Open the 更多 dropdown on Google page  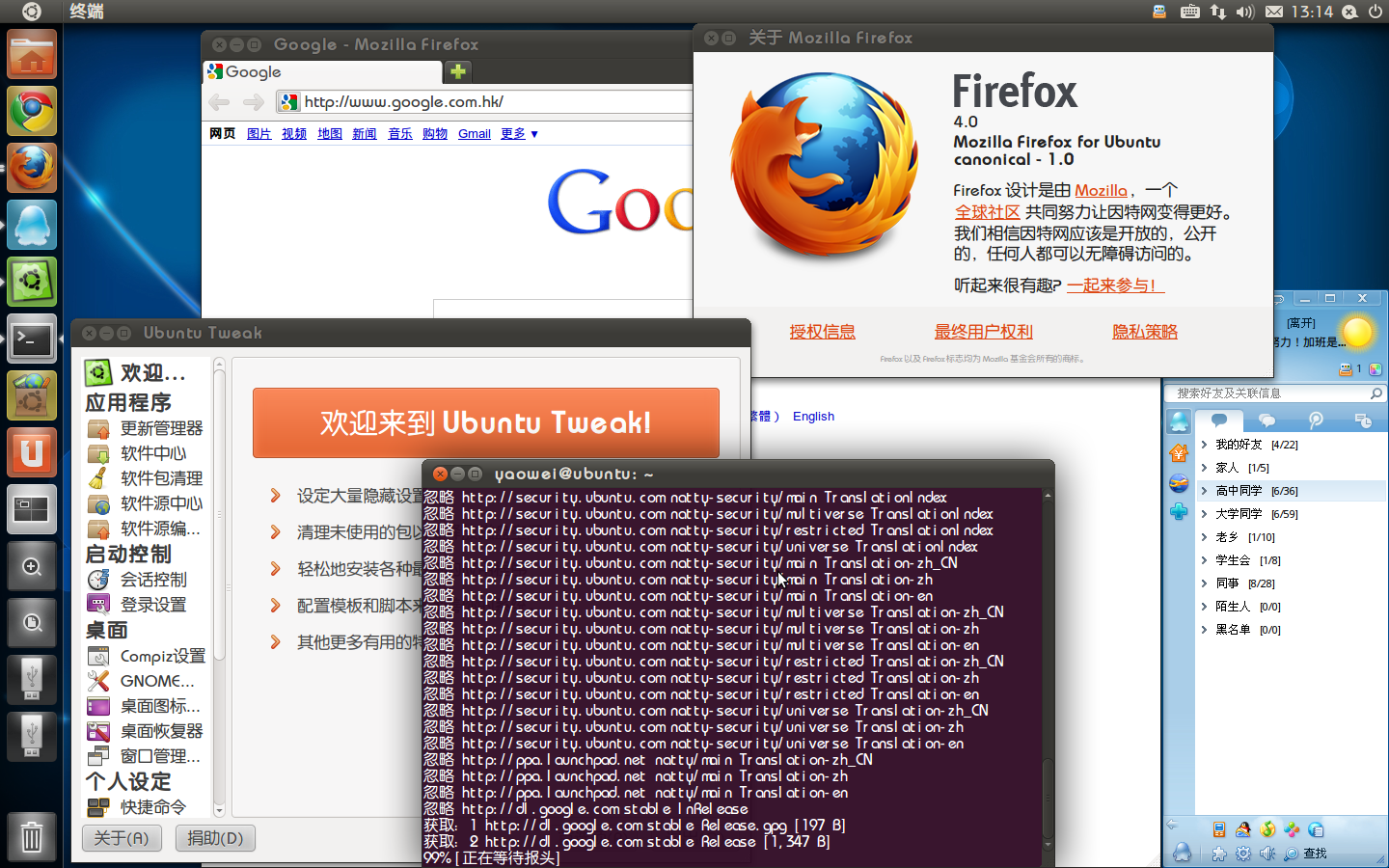pos(519,134)
